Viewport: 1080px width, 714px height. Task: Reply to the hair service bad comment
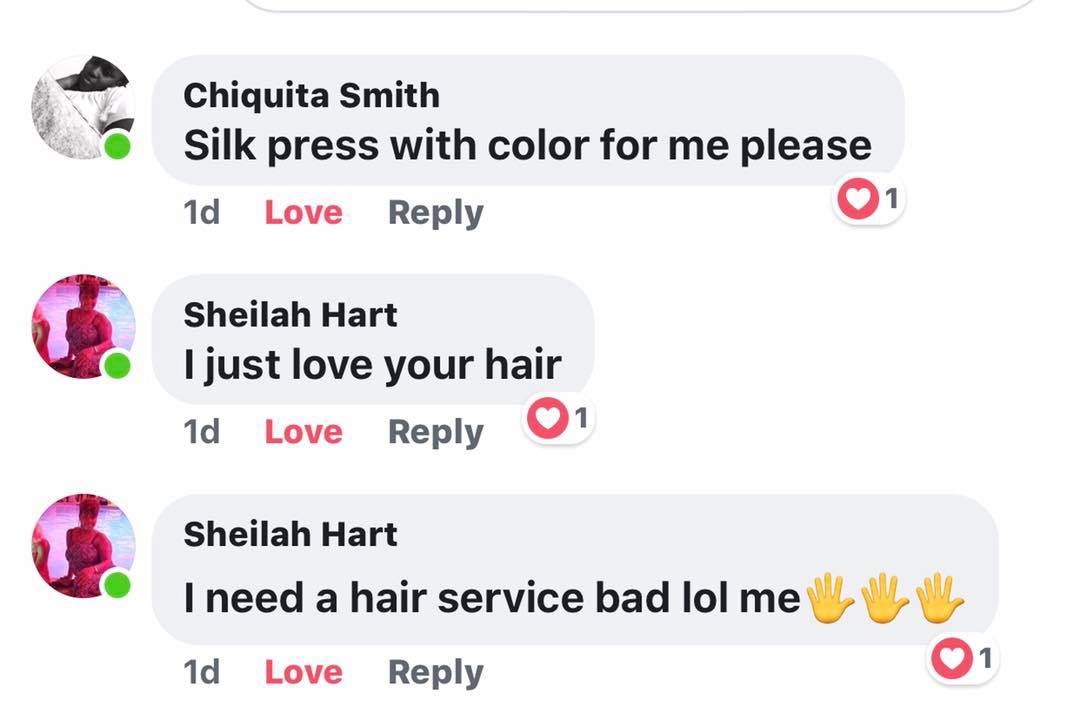[435, 672]
